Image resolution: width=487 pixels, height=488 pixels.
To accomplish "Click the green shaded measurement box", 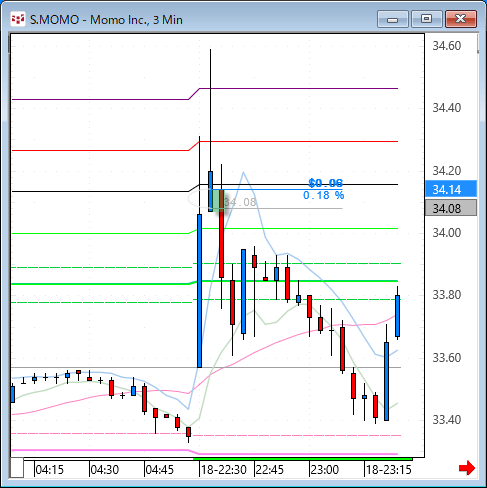I will [218, 200].
